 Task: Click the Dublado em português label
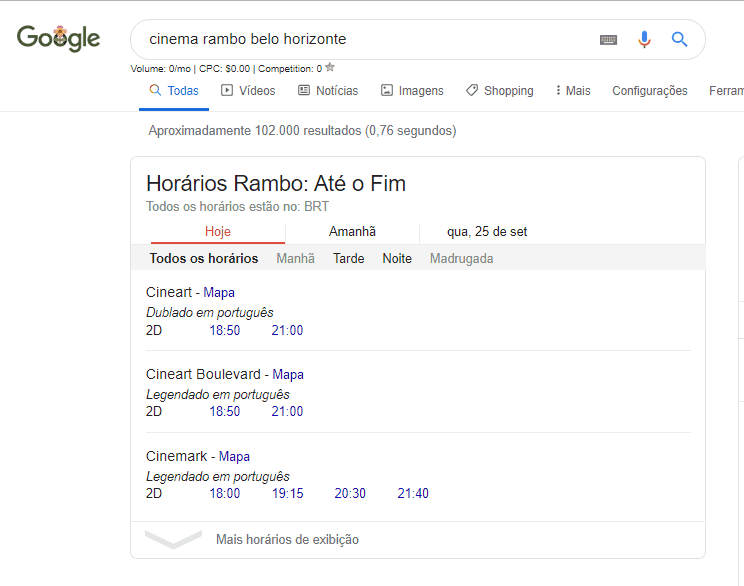[x=210, y=313]
